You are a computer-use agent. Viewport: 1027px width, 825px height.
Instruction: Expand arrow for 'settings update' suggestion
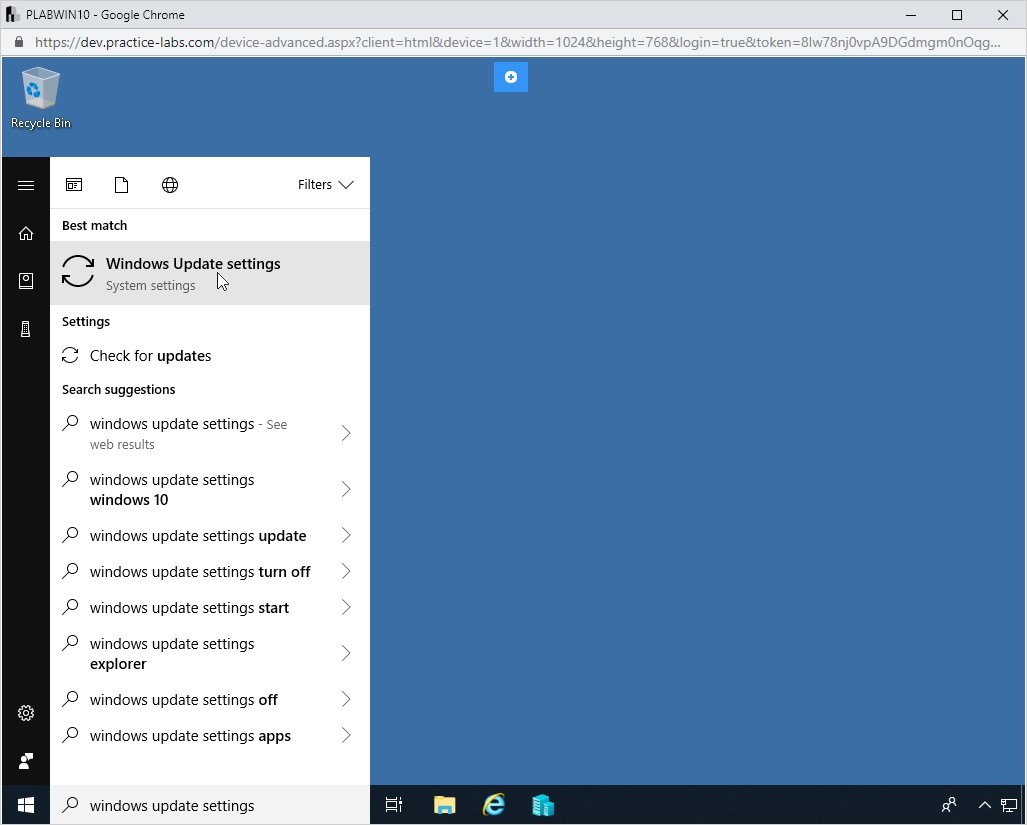tap(346, 536)
